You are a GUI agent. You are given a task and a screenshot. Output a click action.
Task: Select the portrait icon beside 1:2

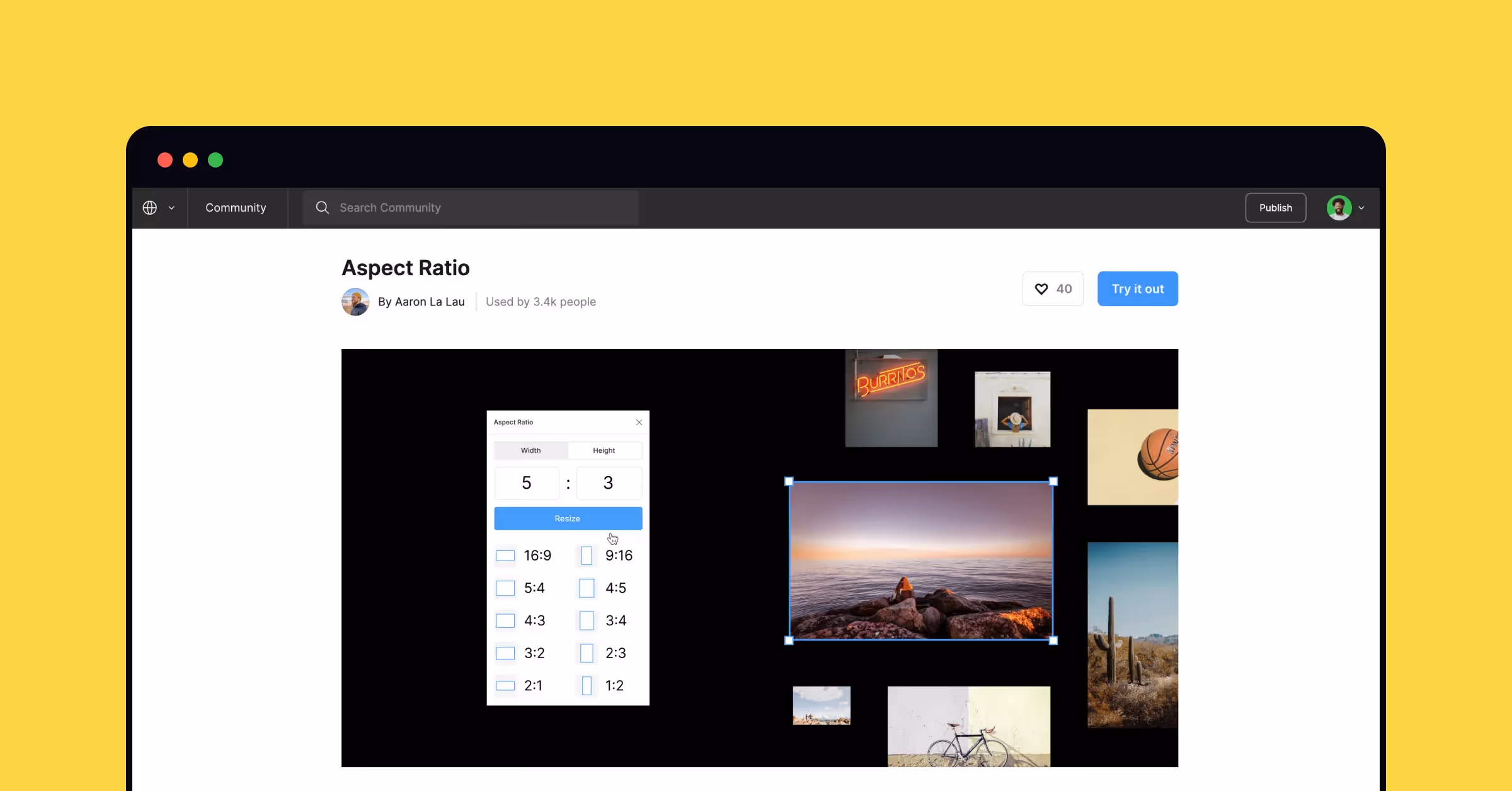[586, 685]
